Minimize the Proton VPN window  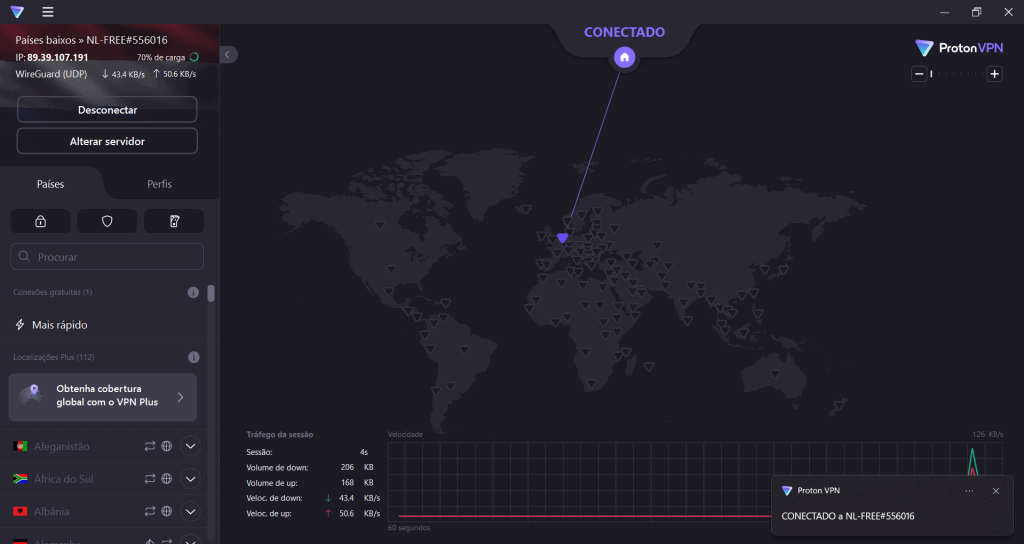[944, 12]
